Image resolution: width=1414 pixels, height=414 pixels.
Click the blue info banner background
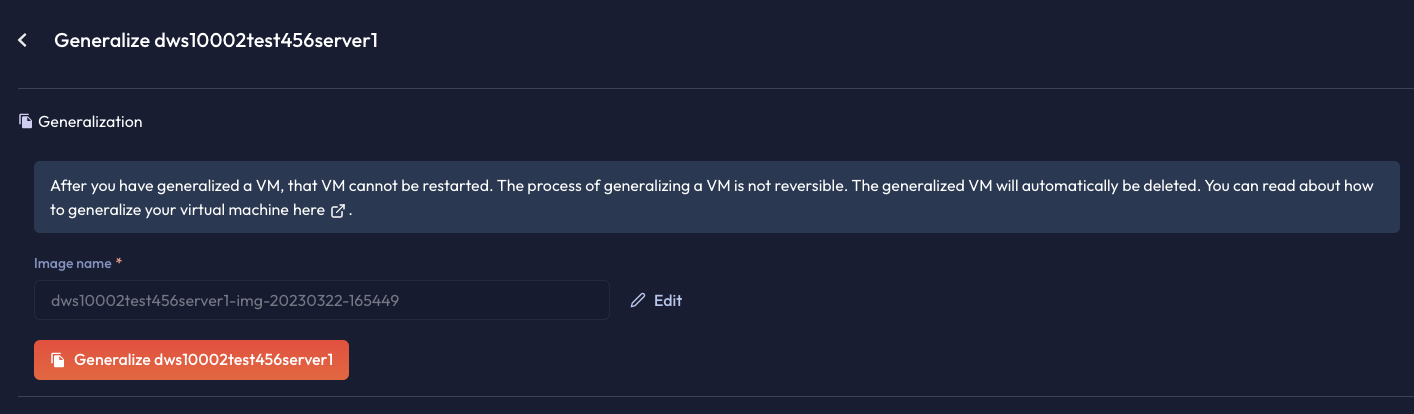pos(716,198)
